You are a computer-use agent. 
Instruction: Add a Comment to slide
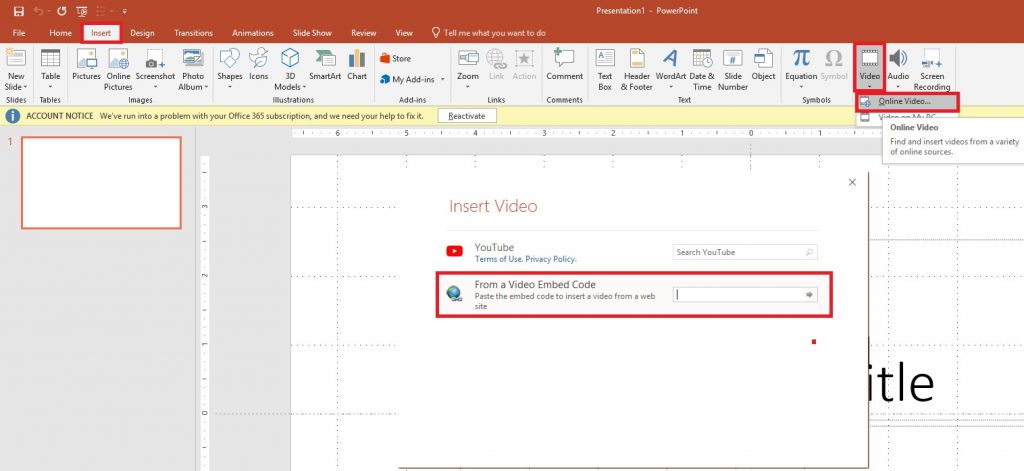[x=564, y=64]
